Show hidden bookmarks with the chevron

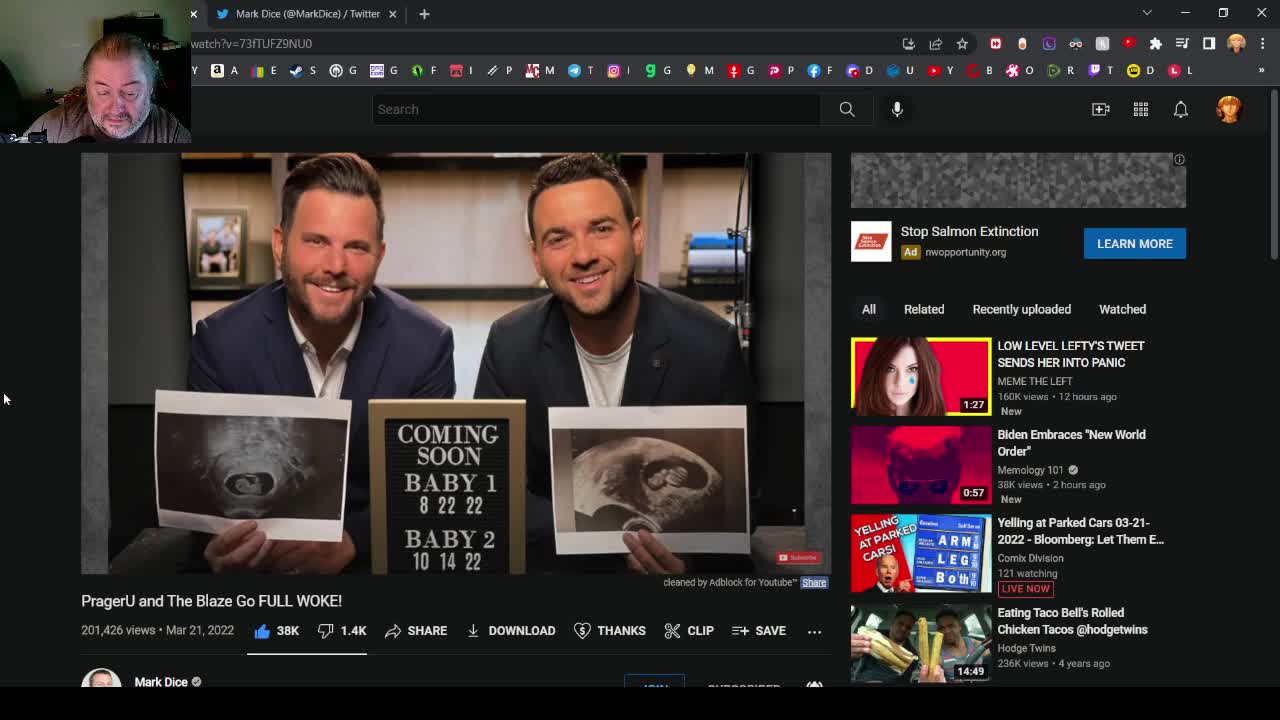coord(1261,71)
